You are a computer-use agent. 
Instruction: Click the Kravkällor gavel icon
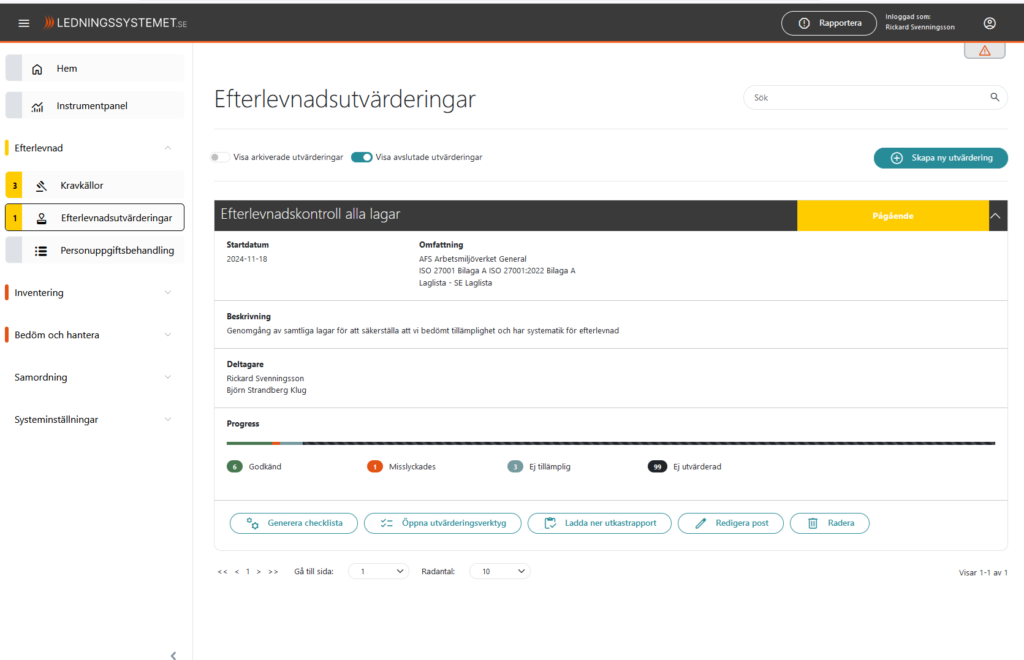(41, 185)
